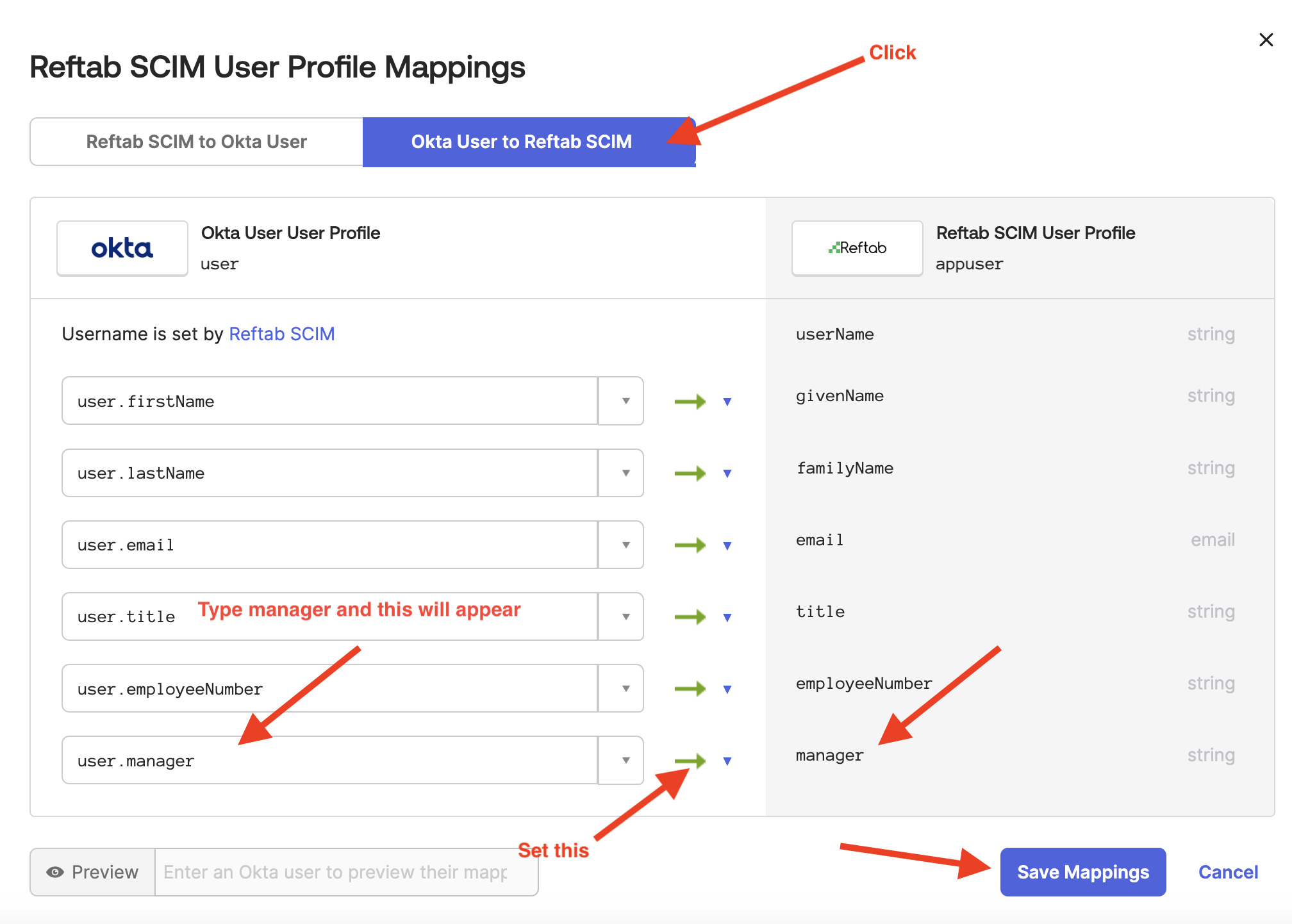Screen dimensions: 1292x924
Task: Save the mappings
Action: 1083,872
